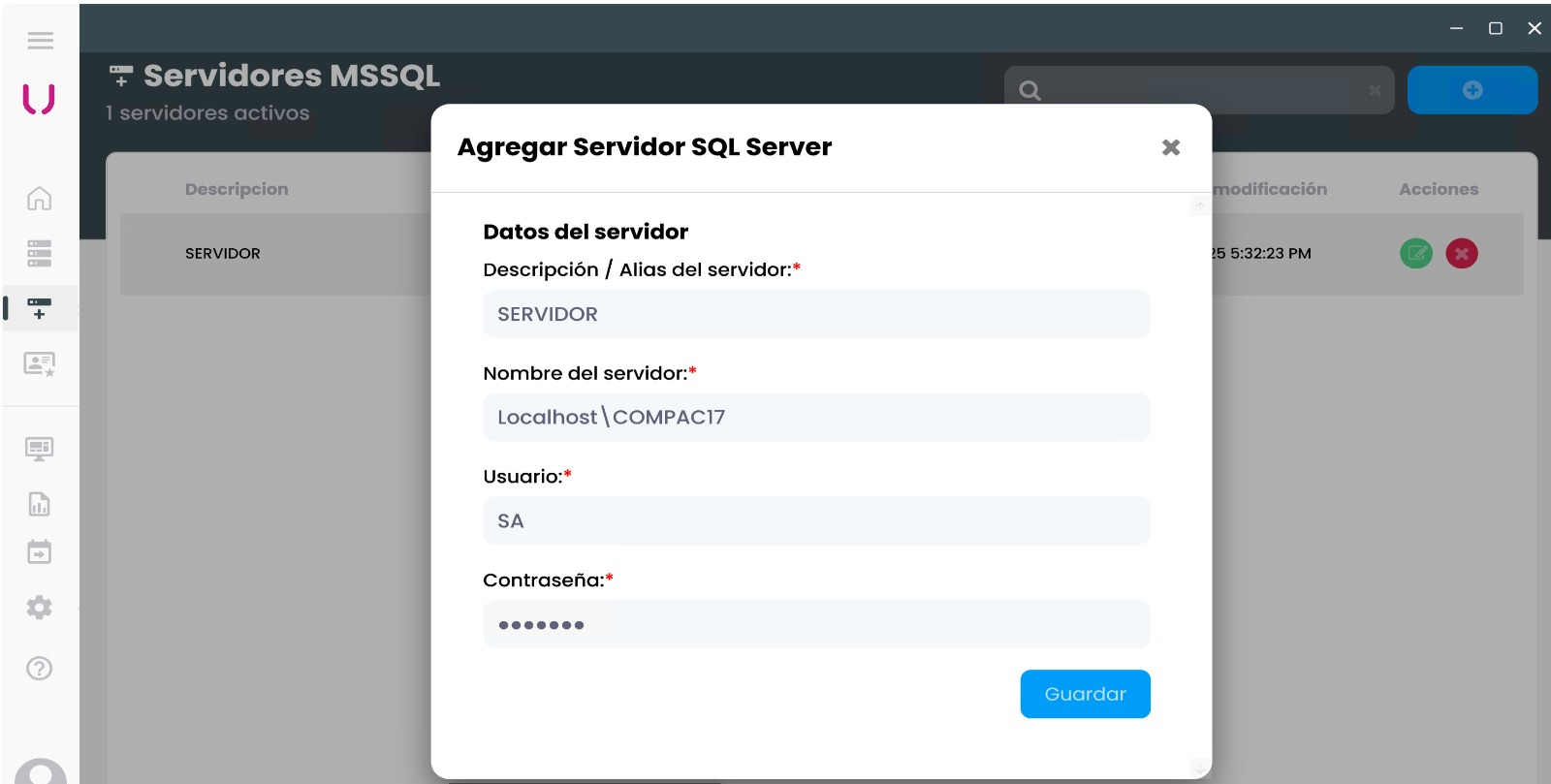
Task: Click the search input field
Action: pyautogui.click(x=1199, y=90)
